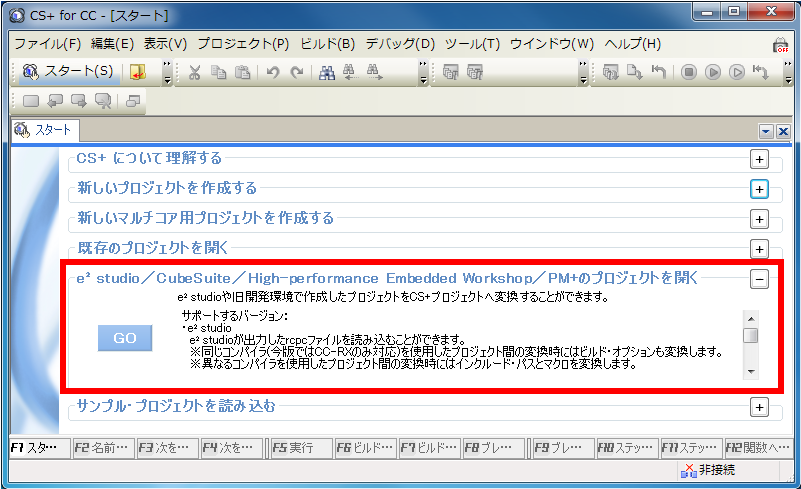Expand the CS+ について理解する section
This screenshot has width=801, height=489.
coord(760,159)
